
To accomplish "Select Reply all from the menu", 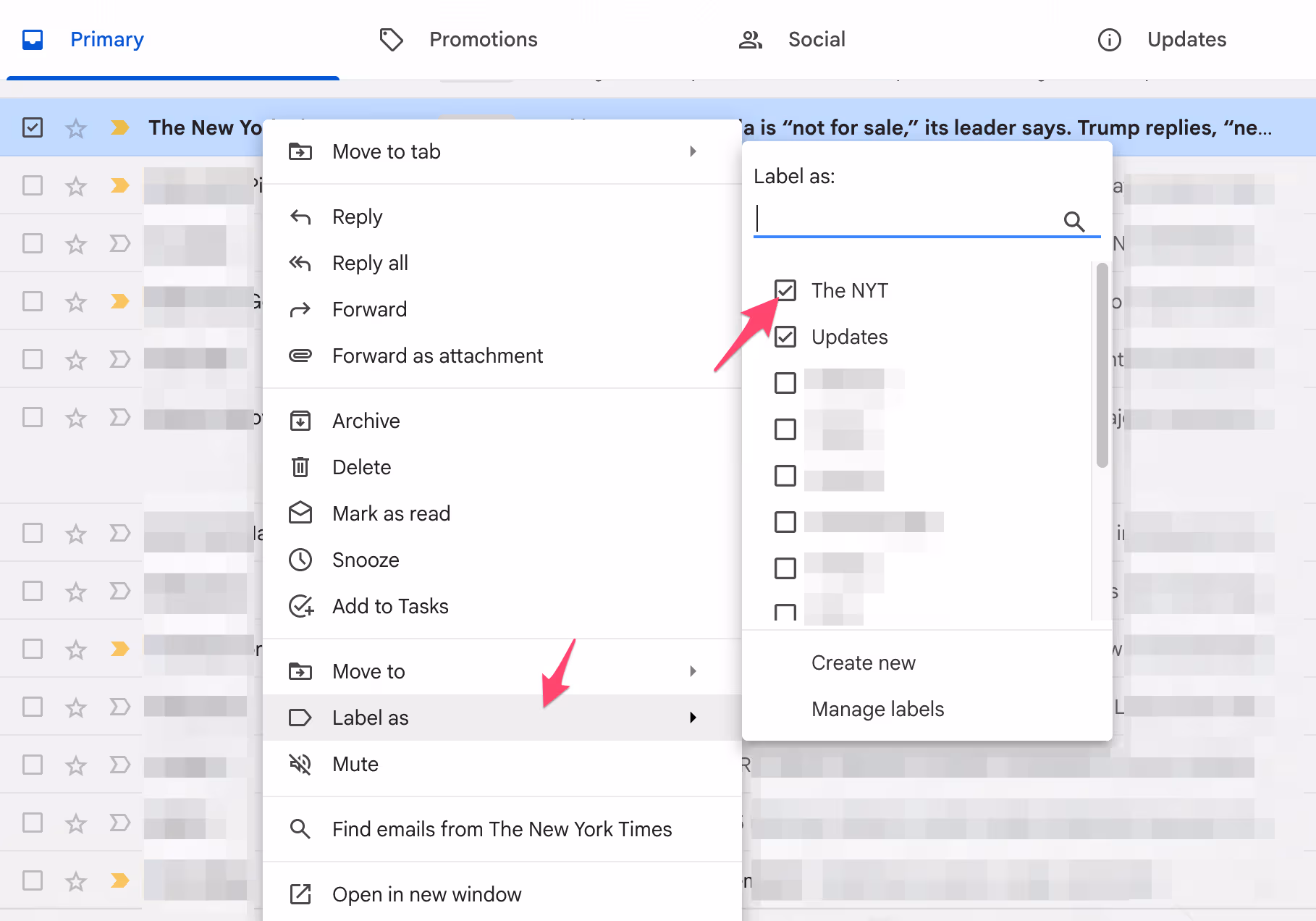I will (370, 263).
